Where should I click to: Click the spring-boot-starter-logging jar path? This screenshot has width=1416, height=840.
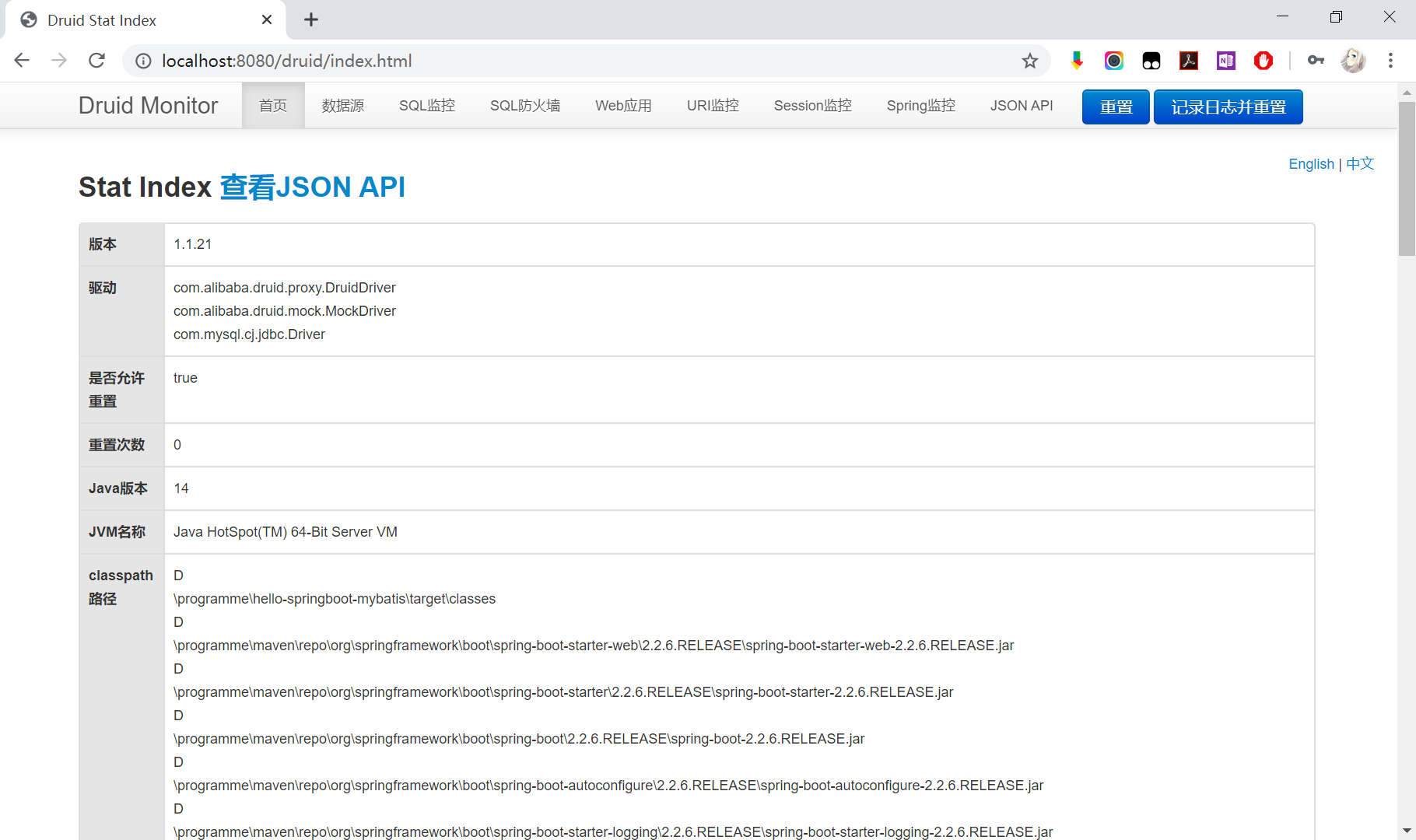pos(613,832)
